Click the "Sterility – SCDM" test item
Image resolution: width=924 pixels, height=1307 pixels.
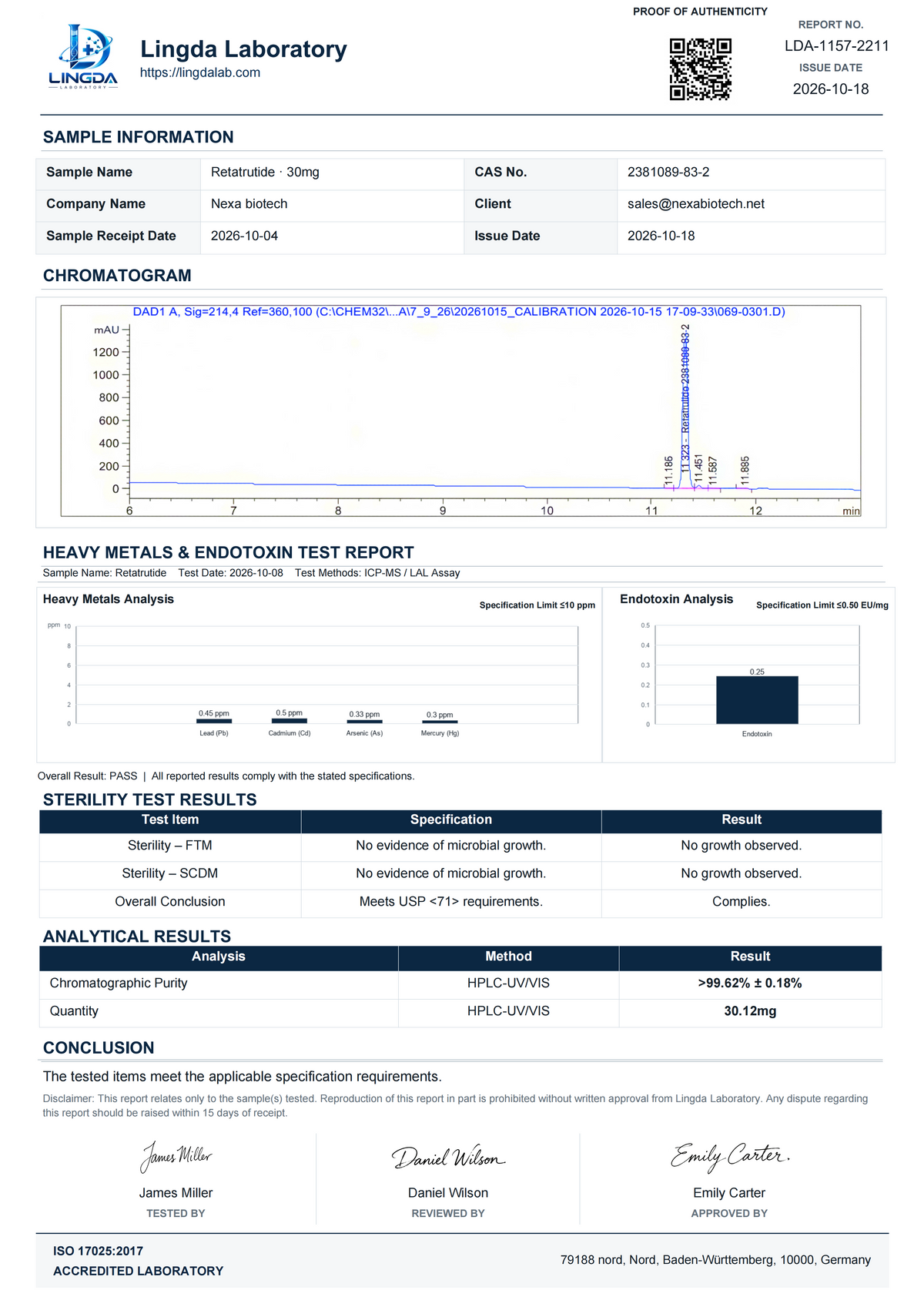coord(170,873)
